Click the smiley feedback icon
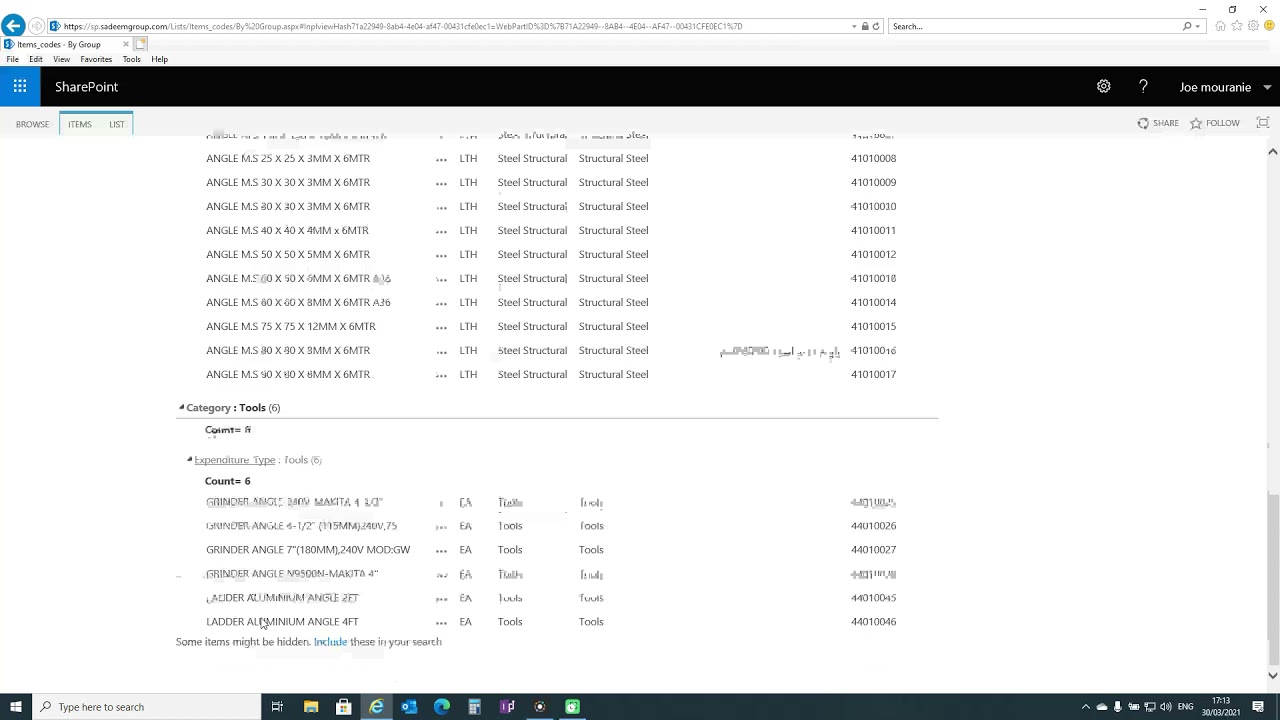Screen dimensions: 1280x720 [x=1268, y=26]
